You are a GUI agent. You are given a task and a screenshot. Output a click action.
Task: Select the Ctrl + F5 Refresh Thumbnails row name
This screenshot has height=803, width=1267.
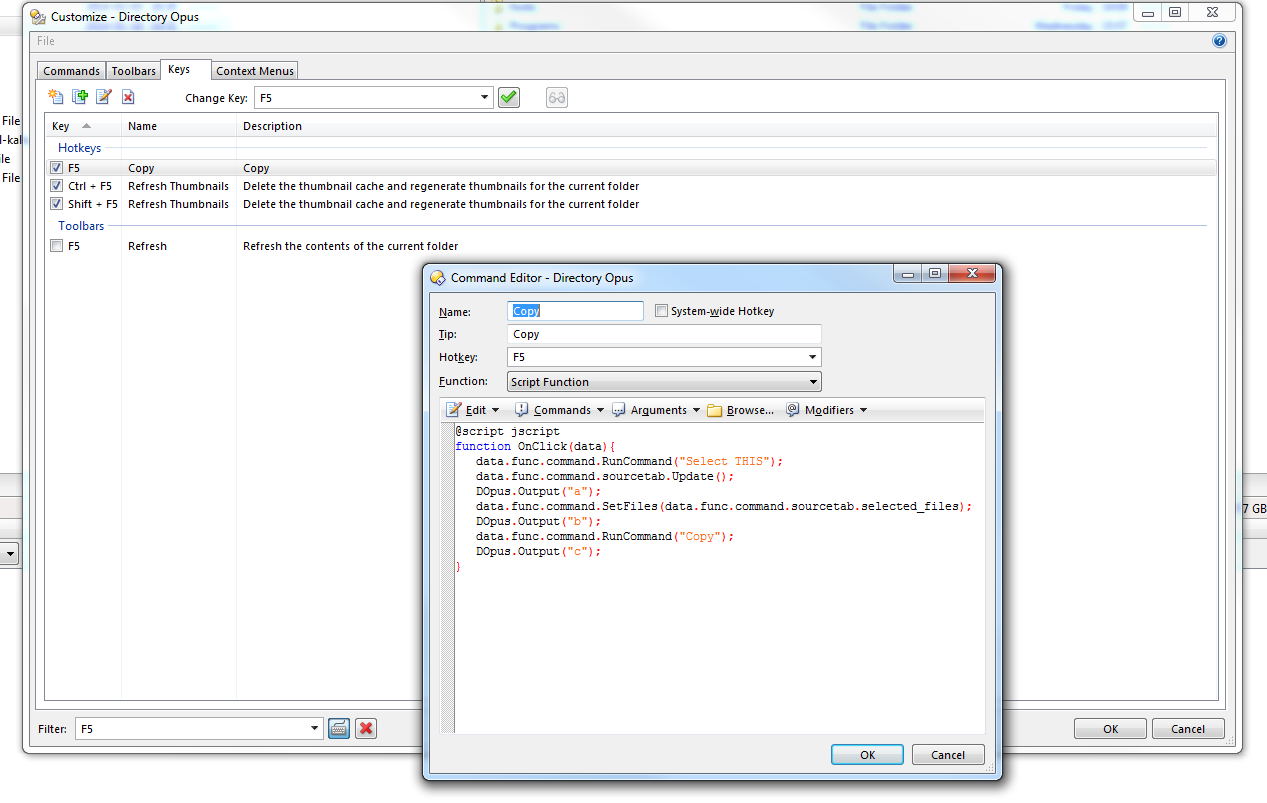pyautogui.click(x=178, y=186)
